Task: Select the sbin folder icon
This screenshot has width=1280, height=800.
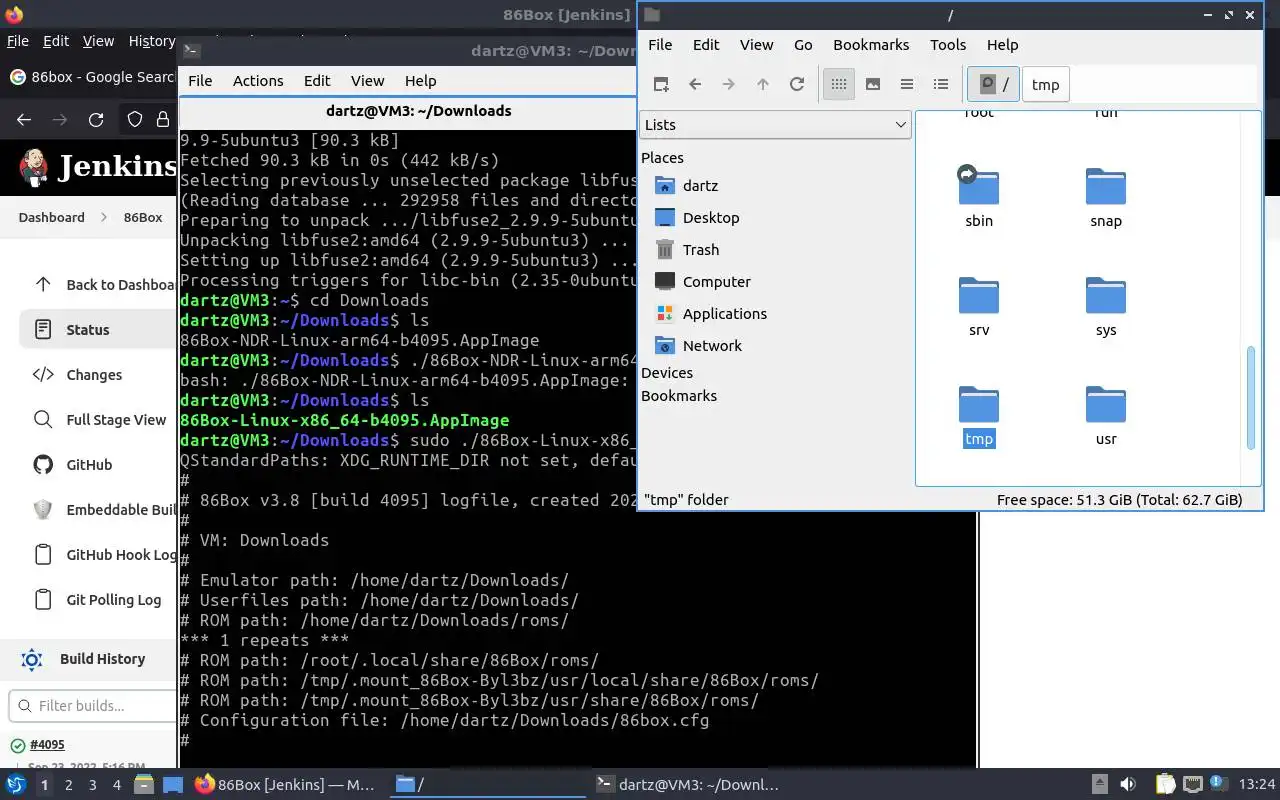Action: (979, 187)
